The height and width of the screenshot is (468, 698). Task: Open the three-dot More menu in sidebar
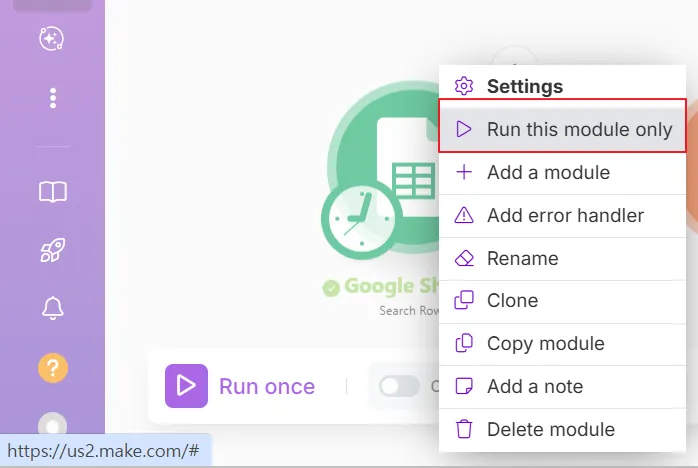coord(52,98)
